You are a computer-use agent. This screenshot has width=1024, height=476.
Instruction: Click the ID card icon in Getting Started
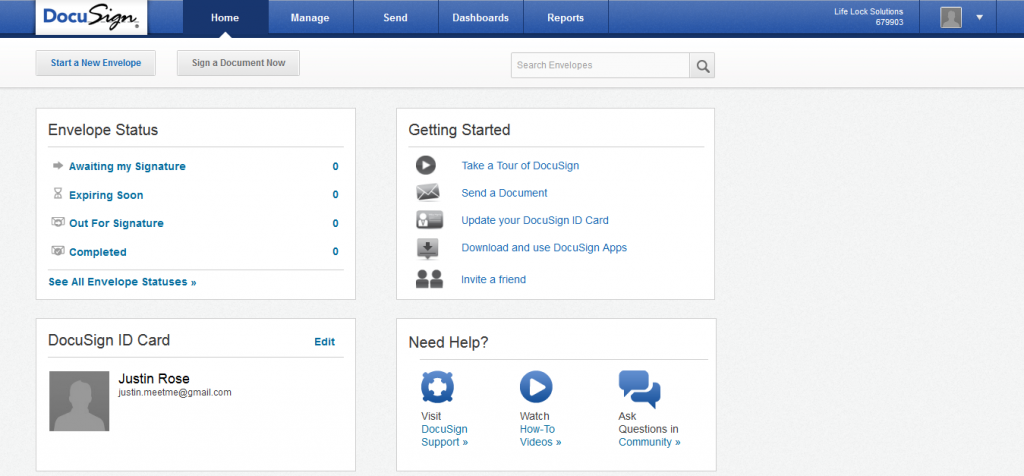pos(429,220)
